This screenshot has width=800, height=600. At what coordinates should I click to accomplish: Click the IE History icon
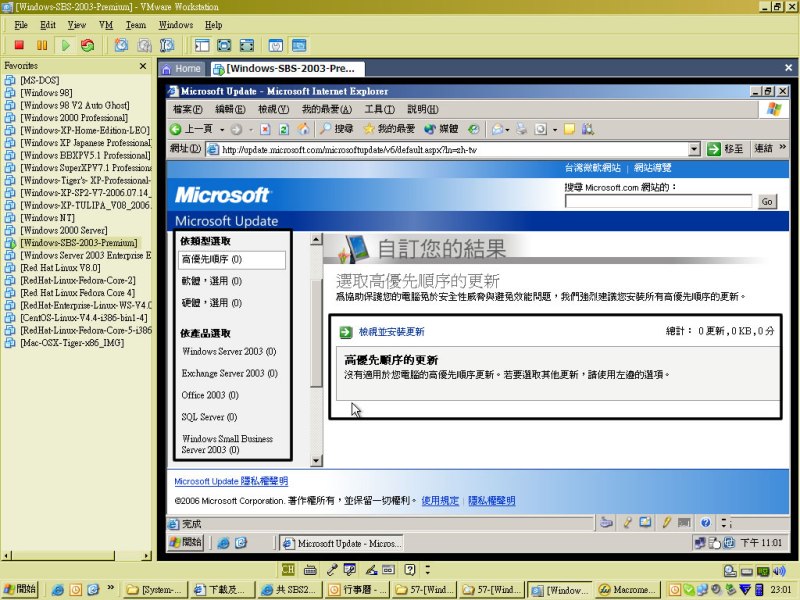tap(474, 129)
